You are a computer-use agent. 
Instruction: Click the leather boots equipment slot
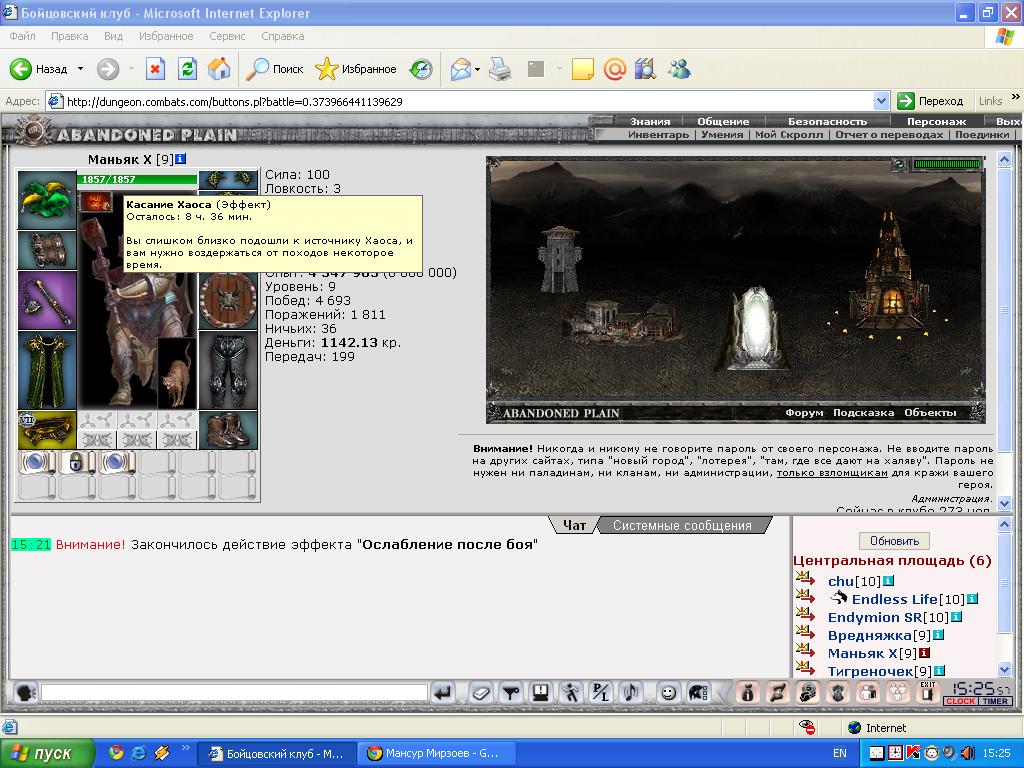coord(228,430)
